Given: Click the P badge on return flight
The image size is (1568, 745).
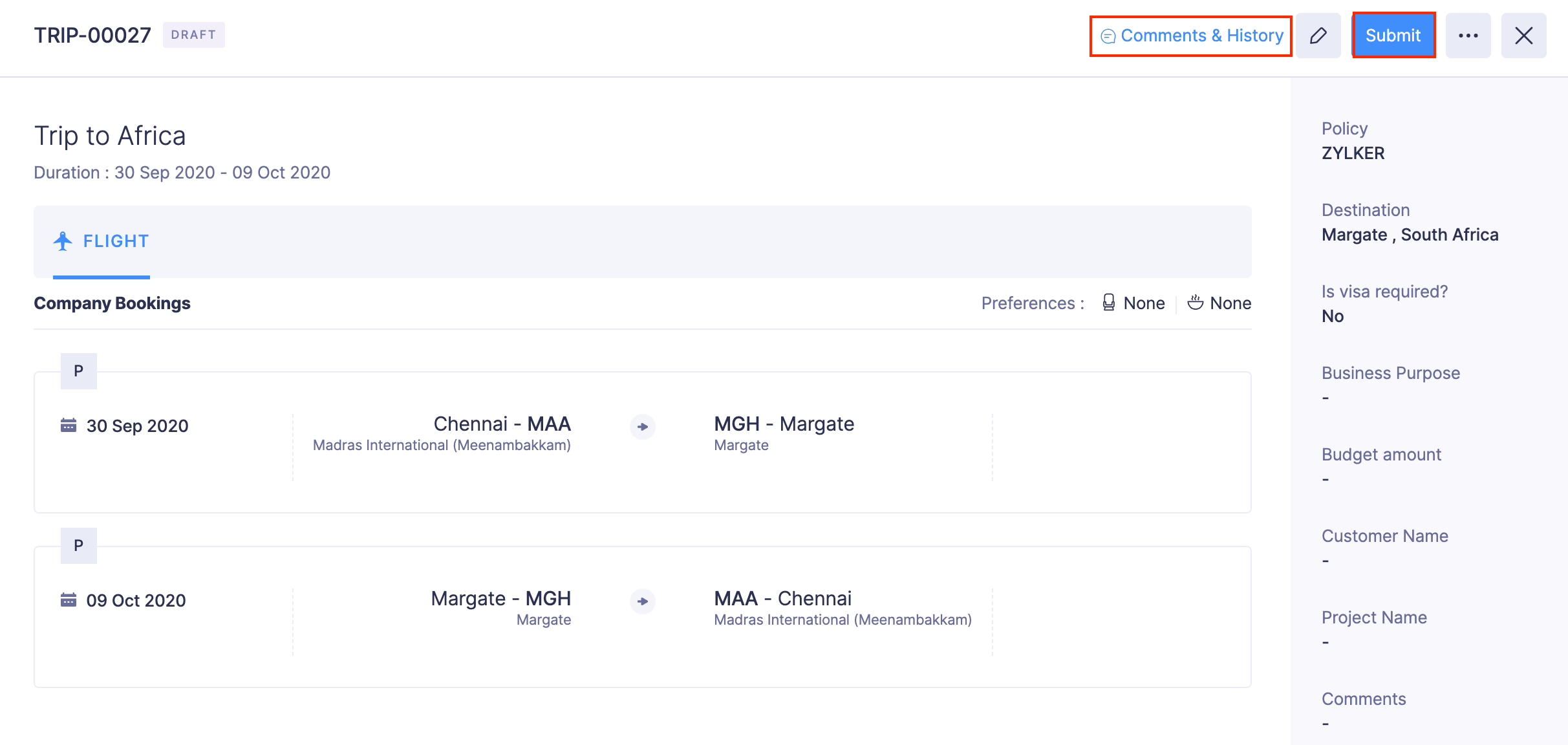Looking at the screenshot, I should tap(79, 546).
